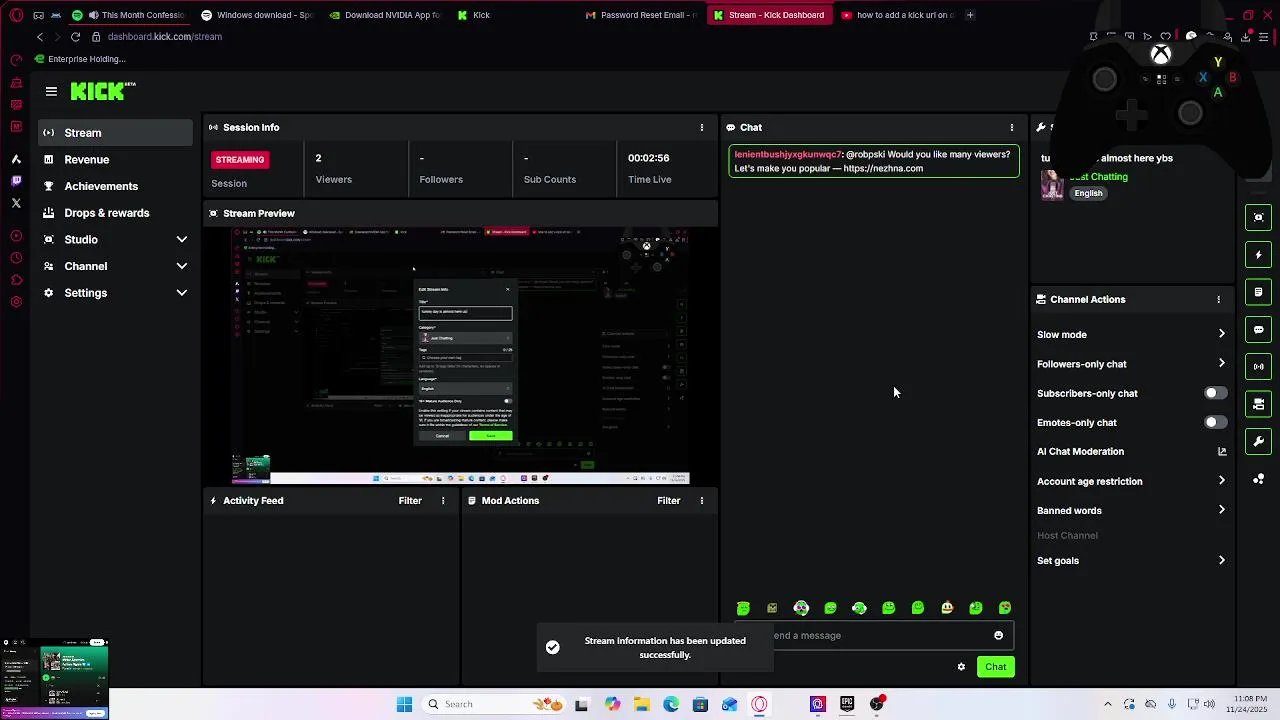Open Session Info options menu
Screen dimensions: 1280x720
702,128
